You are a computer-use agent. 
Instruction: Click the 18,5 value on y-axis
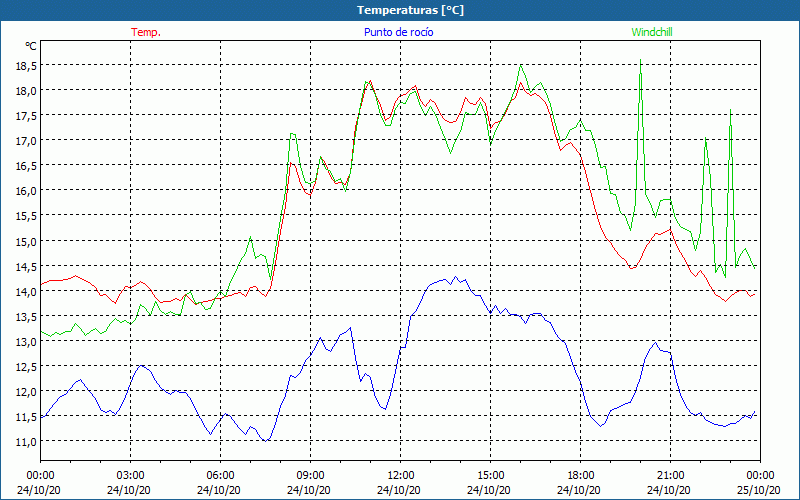pyautogui.click(x=27, y=66)
